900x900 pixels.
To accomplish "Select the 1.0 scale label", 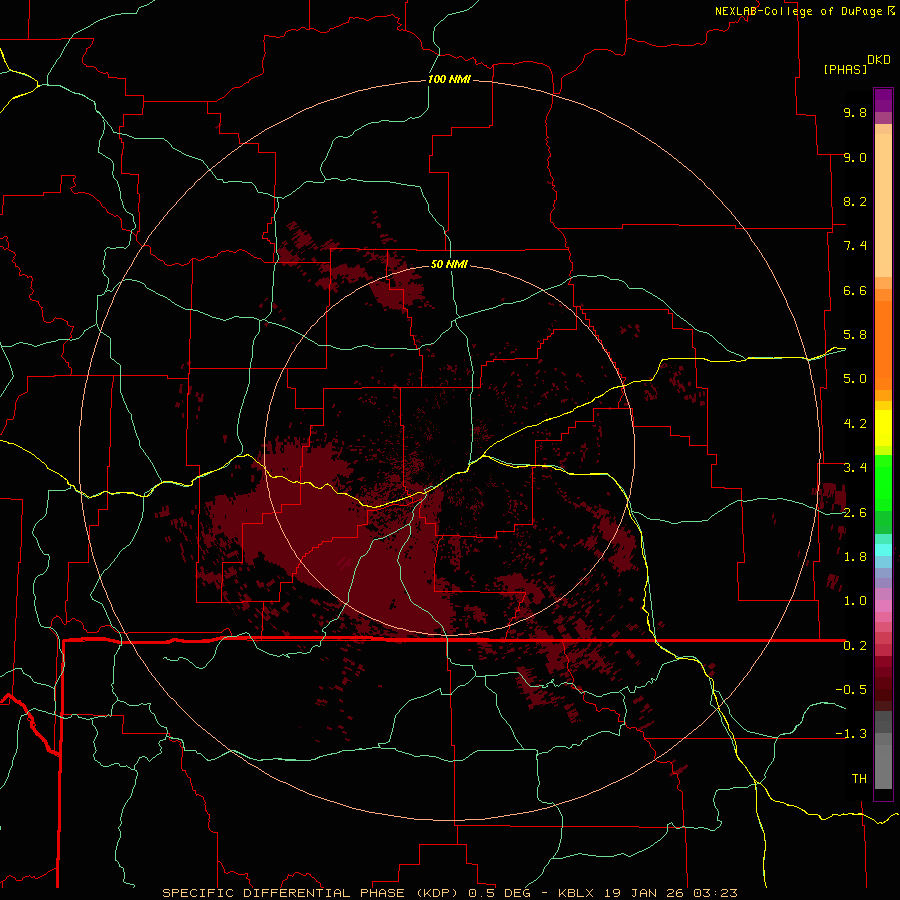I will [855, 601].
